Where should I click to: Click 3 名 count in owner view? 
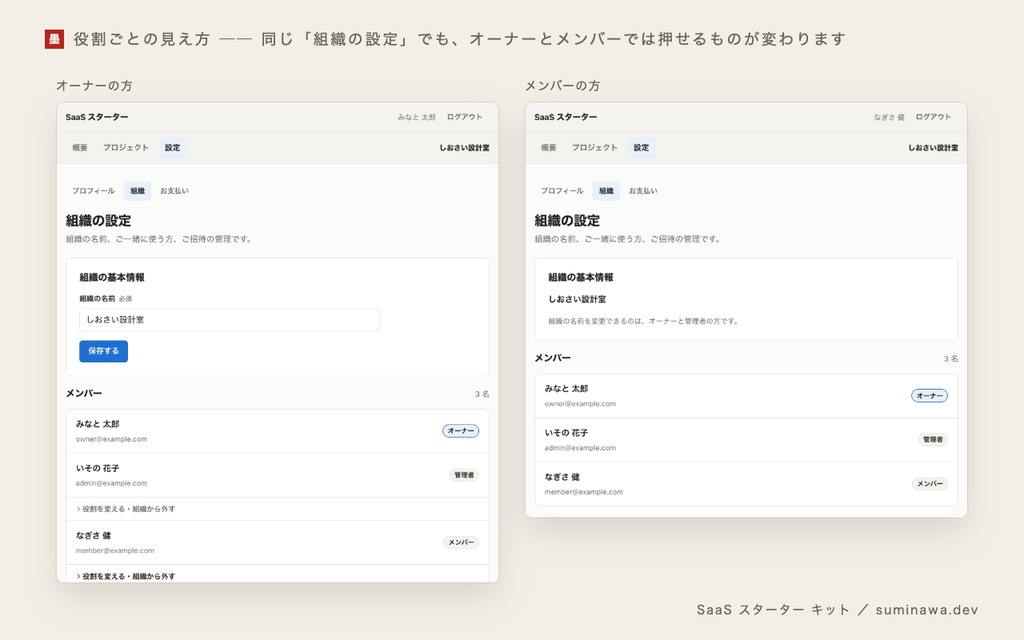(x=482, y=394)
